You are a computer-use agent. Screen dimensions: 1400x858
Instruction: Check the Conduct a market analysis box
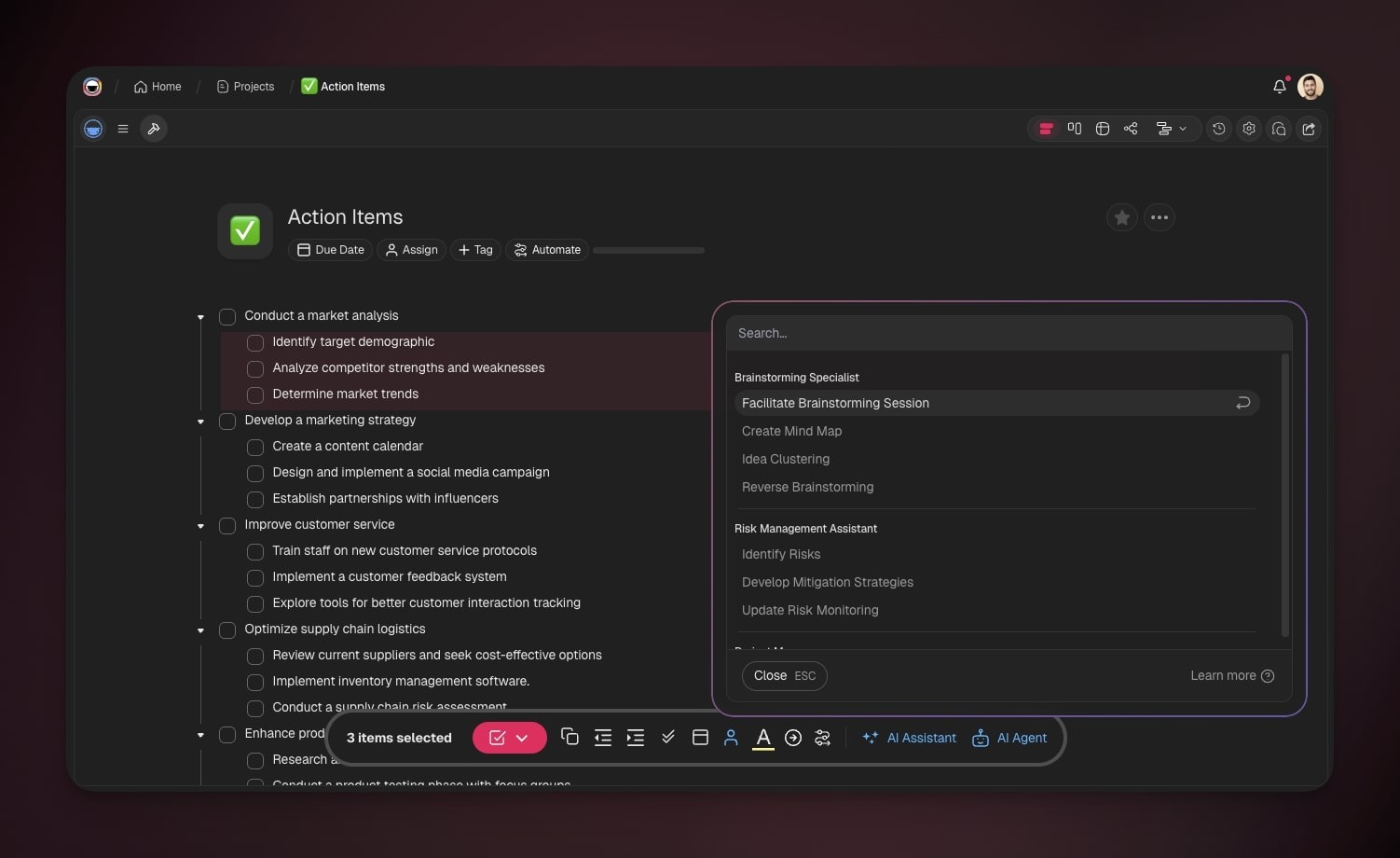[x=227, y=316]
